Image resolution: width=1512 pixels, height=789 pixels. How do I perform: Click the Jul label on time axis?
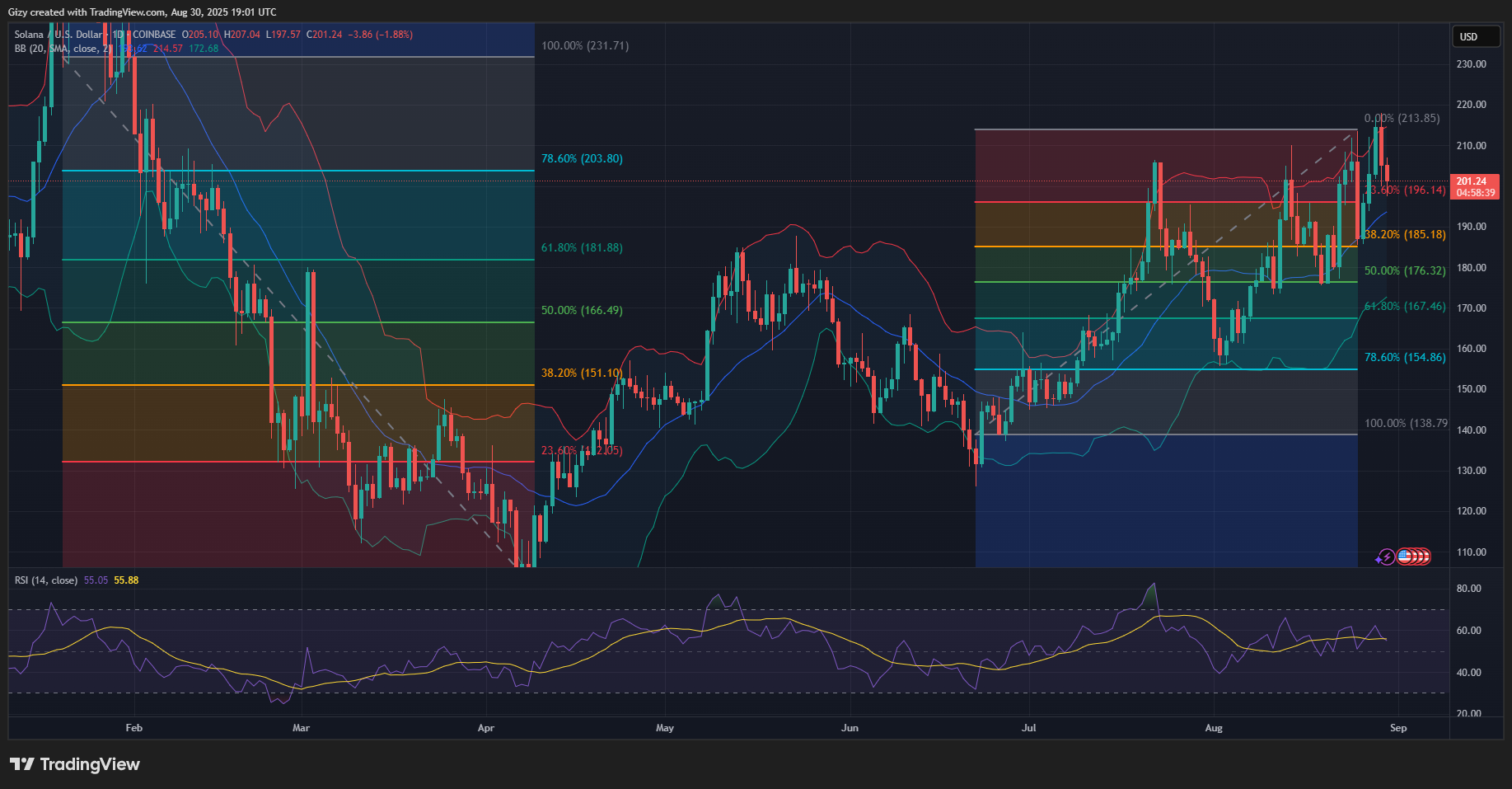[1028, 728]
